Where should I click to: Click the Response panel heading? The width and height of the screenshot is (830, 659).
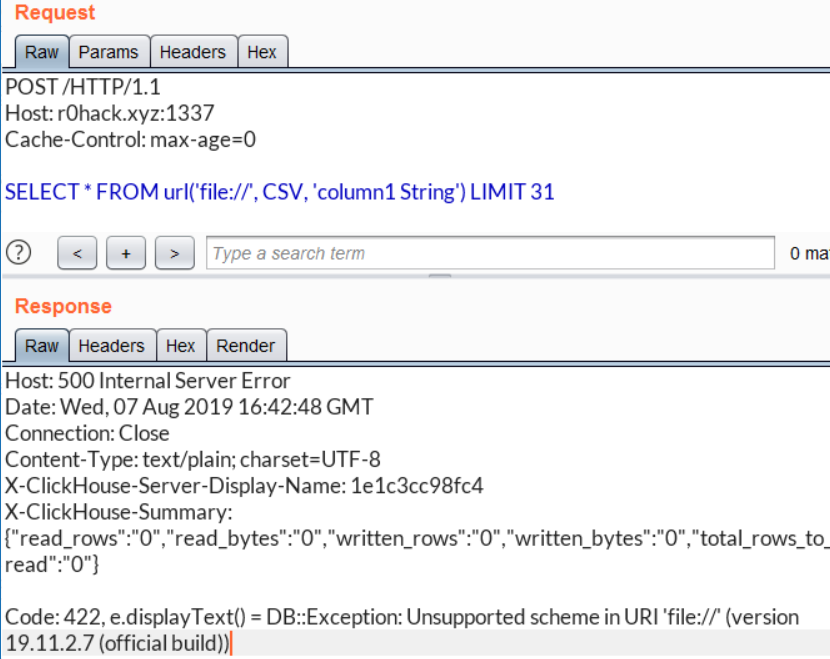pos(64,306)
